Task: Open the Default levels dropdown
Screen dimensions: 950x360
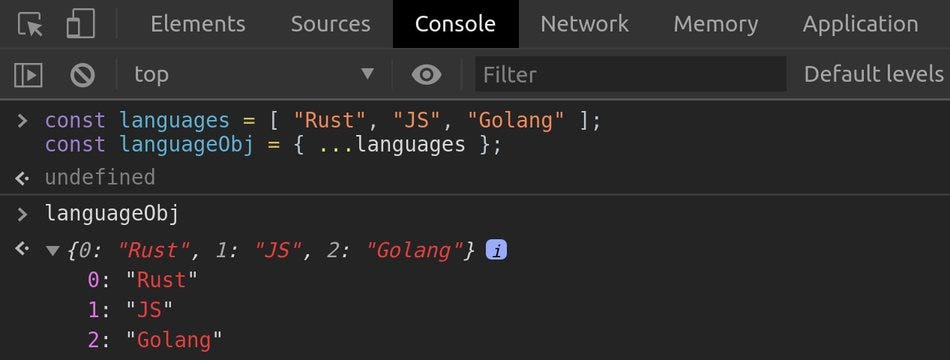Action: coord(874,74)
